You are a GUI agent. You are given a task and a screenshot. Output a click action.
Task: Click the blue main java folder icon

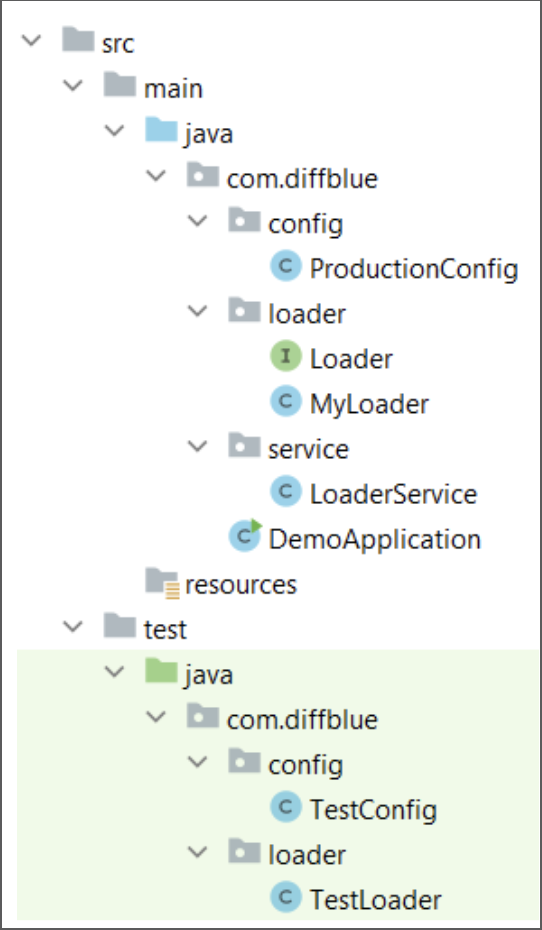(x=161, y=130)
